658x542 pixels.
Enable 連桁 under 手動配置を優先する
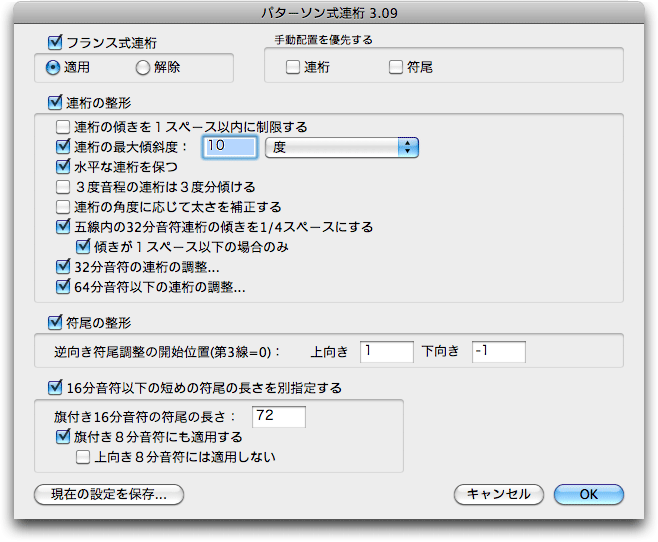click(292, 67)
